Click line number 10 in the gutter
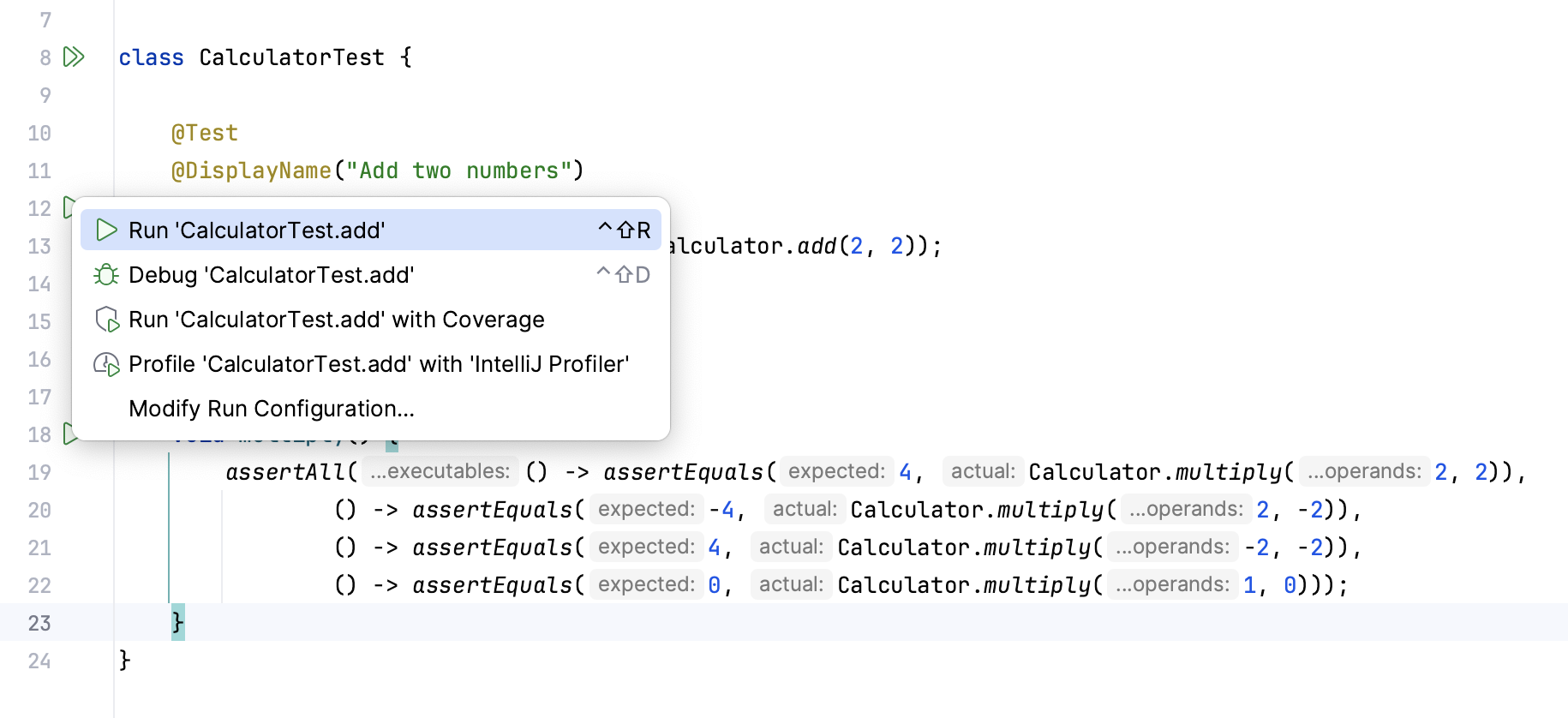The image size is (1568, 718). (39, 133)
